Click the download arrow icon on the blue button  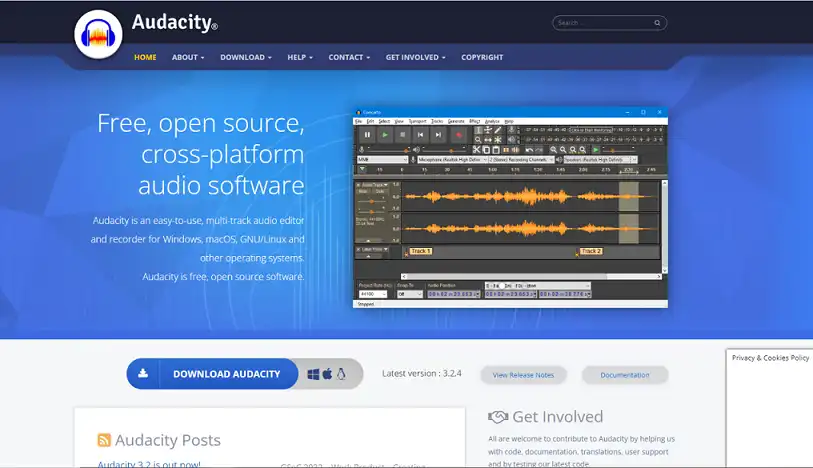(x=143, y=373)
